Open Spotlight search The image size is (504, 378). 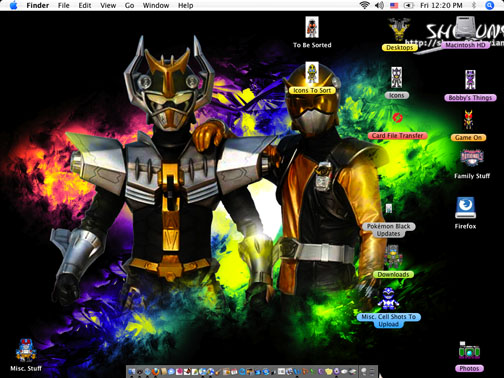(x=489, y=5)
